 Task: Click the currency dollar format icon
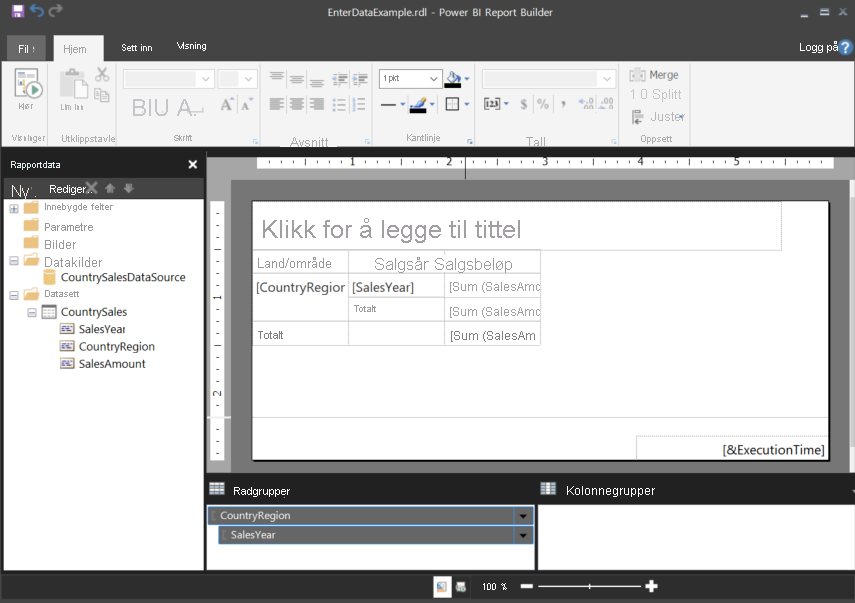pos(523,104)
